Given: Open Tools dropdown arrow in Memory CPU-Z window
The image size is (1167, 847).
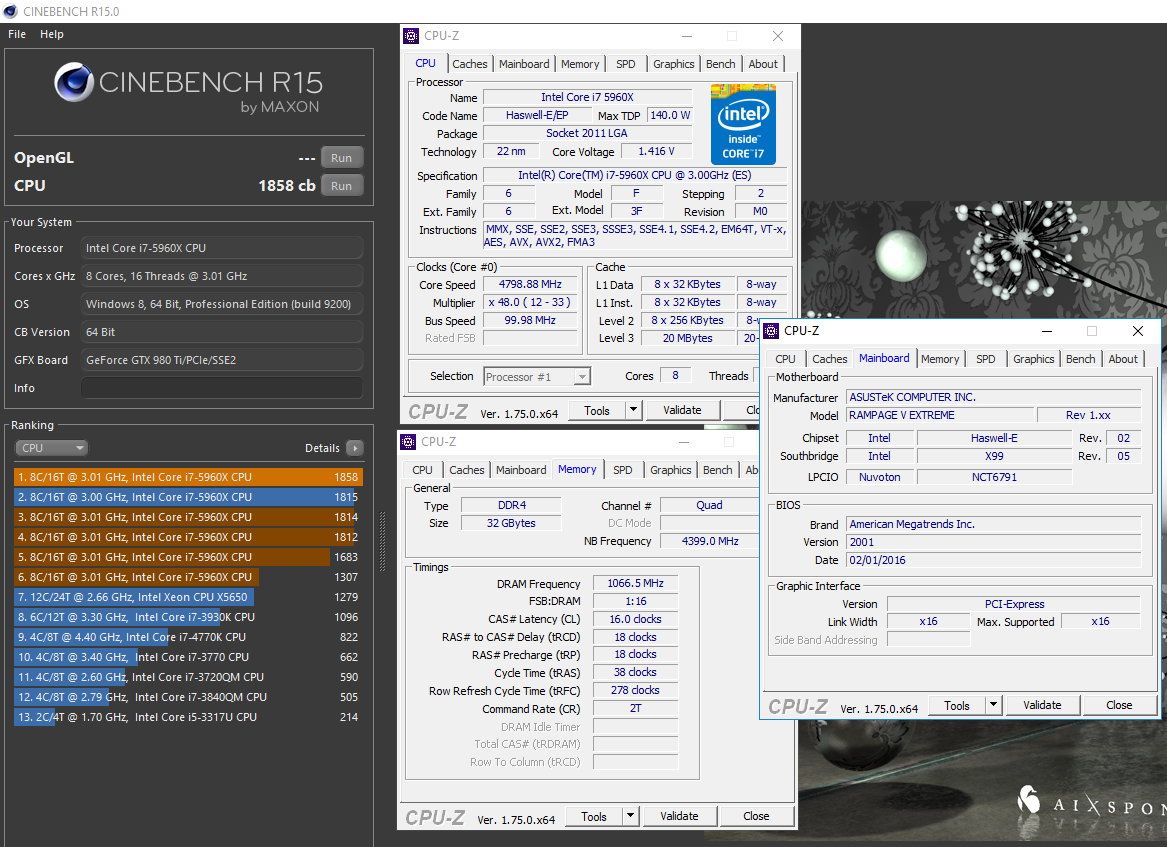Looking at the screenshot, I should point(630,816).
